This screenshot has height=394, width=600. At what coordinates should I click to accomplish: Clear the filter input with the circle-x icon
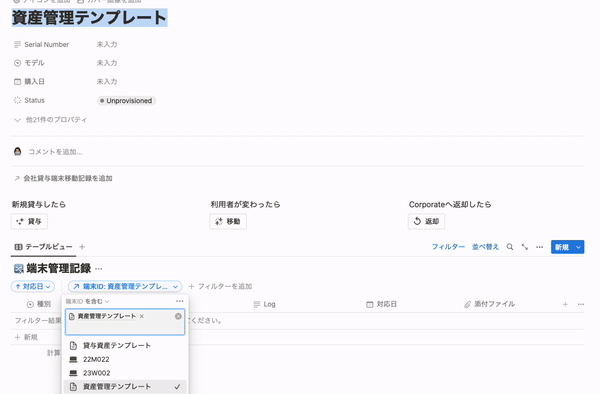coord(178,316)
